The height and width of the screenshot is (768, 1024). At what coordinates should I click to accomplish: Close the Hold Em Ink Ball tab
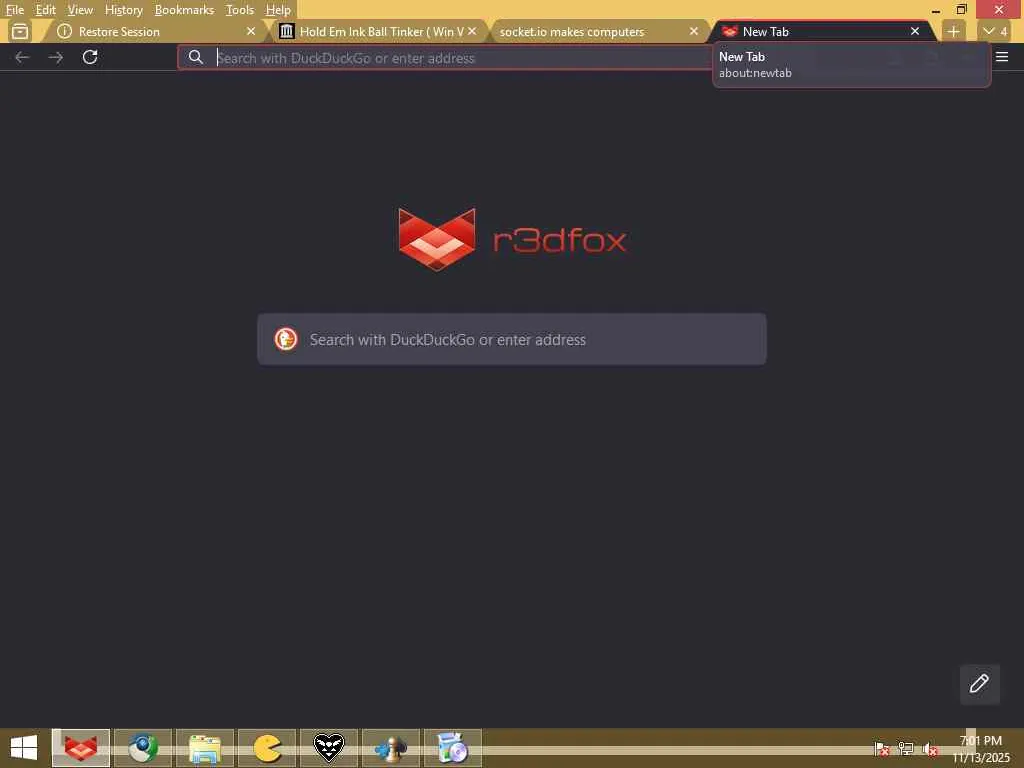tap(472, 31)
